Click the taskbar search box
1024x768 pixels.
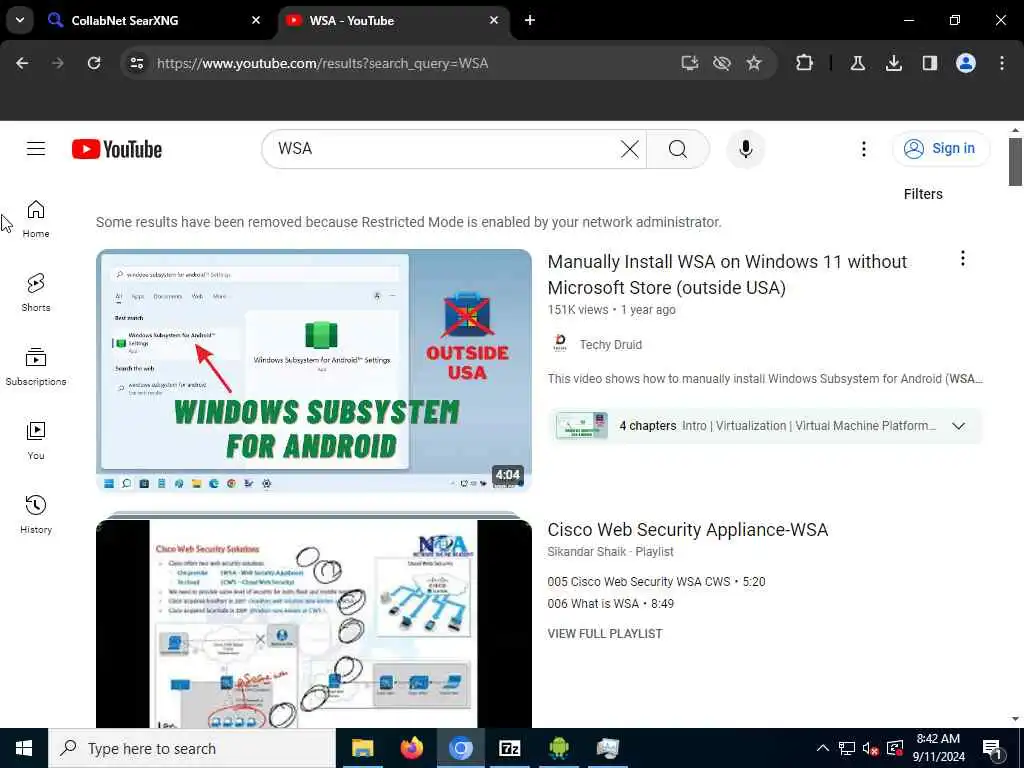coord(192,748)
